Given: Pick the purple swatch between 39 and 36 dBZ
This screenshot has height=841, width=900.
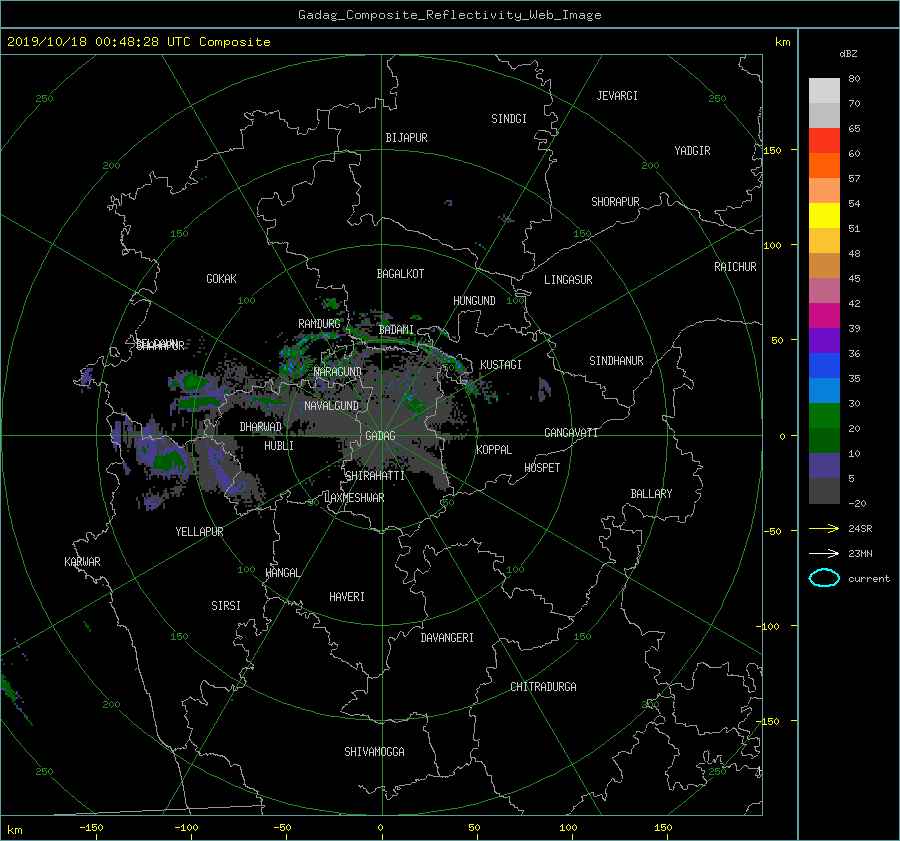Looking at the screenshot, I should click(824, 340).
